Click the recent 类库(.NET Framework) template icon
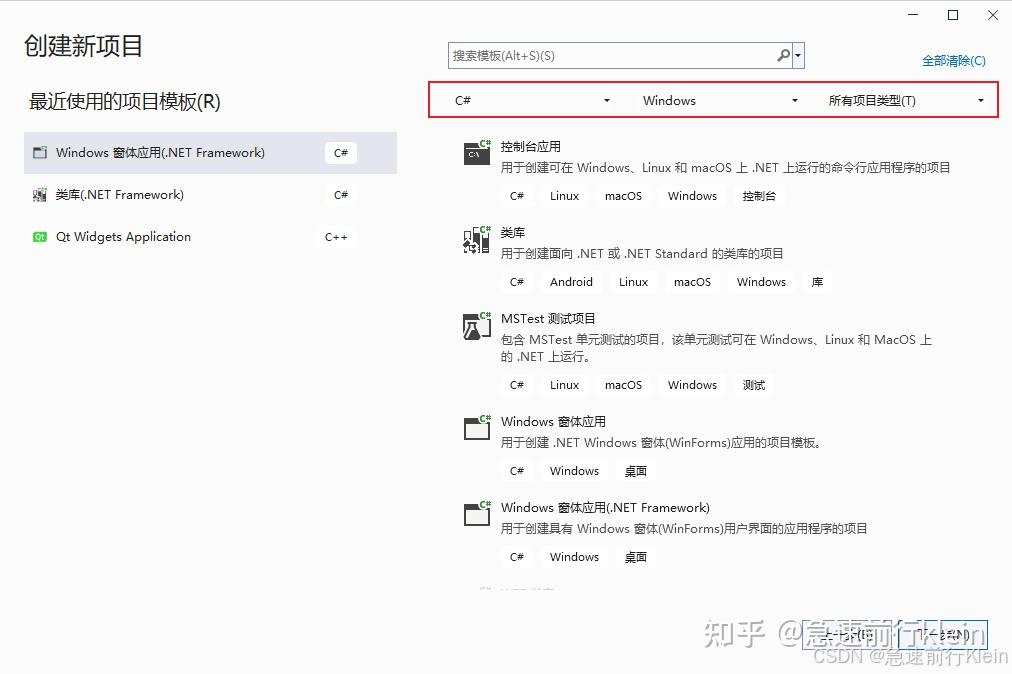Viewport: 1012px width, 674px height. (x=40, y=195)
